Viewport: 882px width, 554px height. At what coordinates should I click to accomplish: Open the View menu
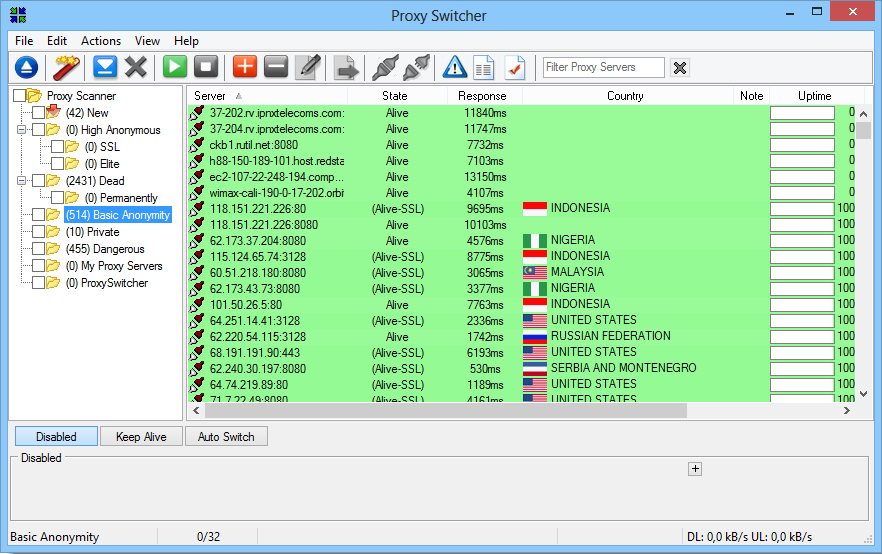[x=147, y=41]
